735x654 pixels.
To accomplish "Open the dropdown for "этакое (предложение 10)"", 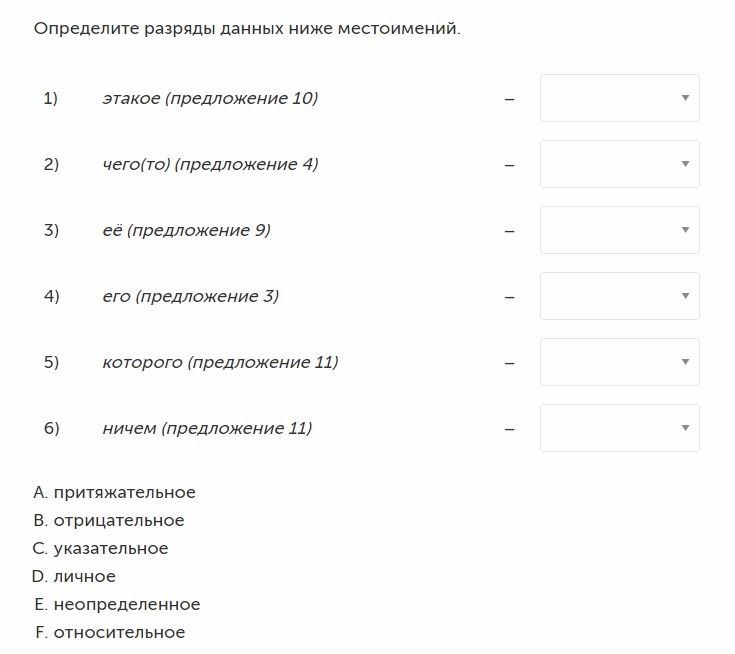I will 620,98.
